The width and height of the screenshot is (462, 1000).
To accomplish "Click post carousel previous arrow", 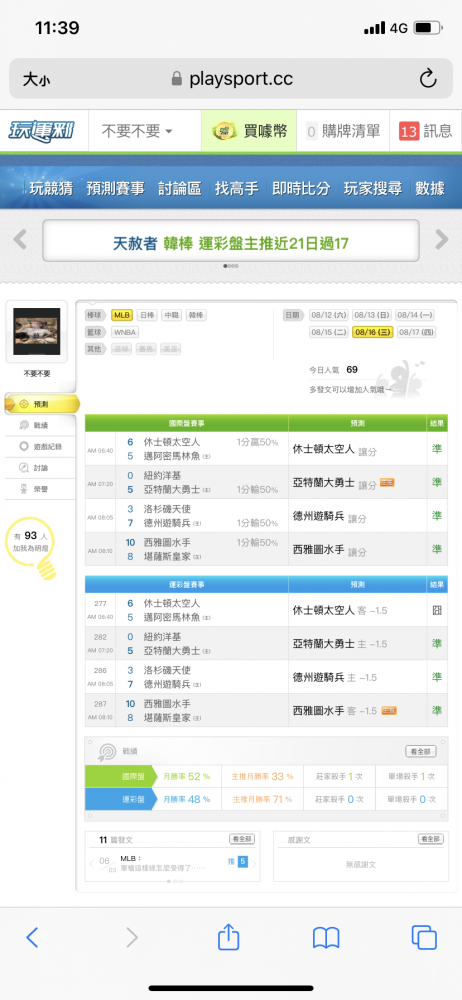I will point(92,864).
